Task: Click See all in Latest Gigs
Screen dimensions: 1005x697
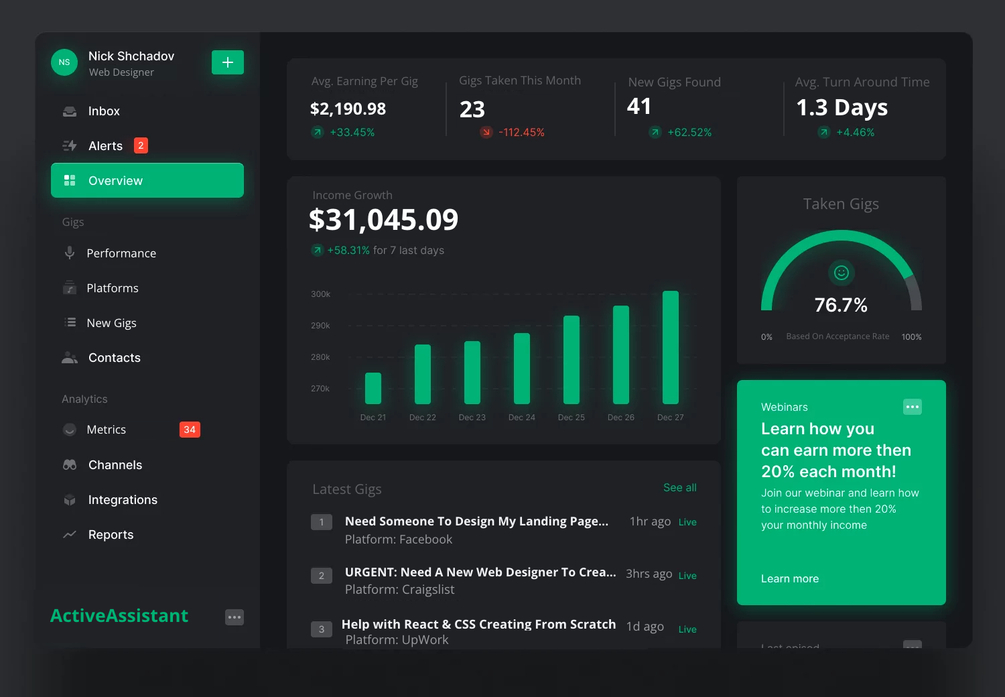Action: (x=679, y=487)
